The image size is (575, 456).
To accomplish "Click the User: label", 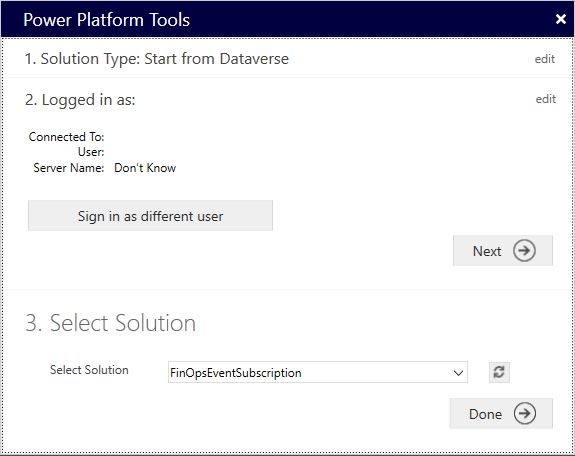I will tap(91, 152).
